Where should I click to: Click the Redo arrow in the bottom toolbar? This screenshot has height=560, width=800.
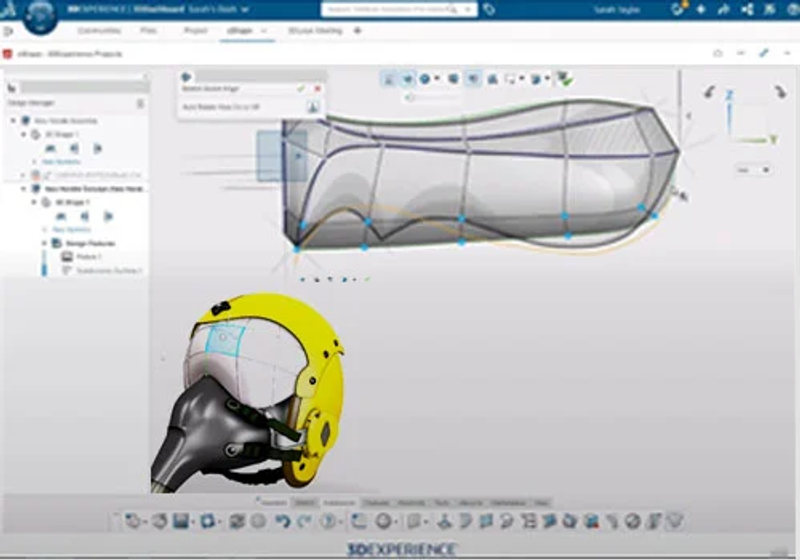tap(304, 521)
